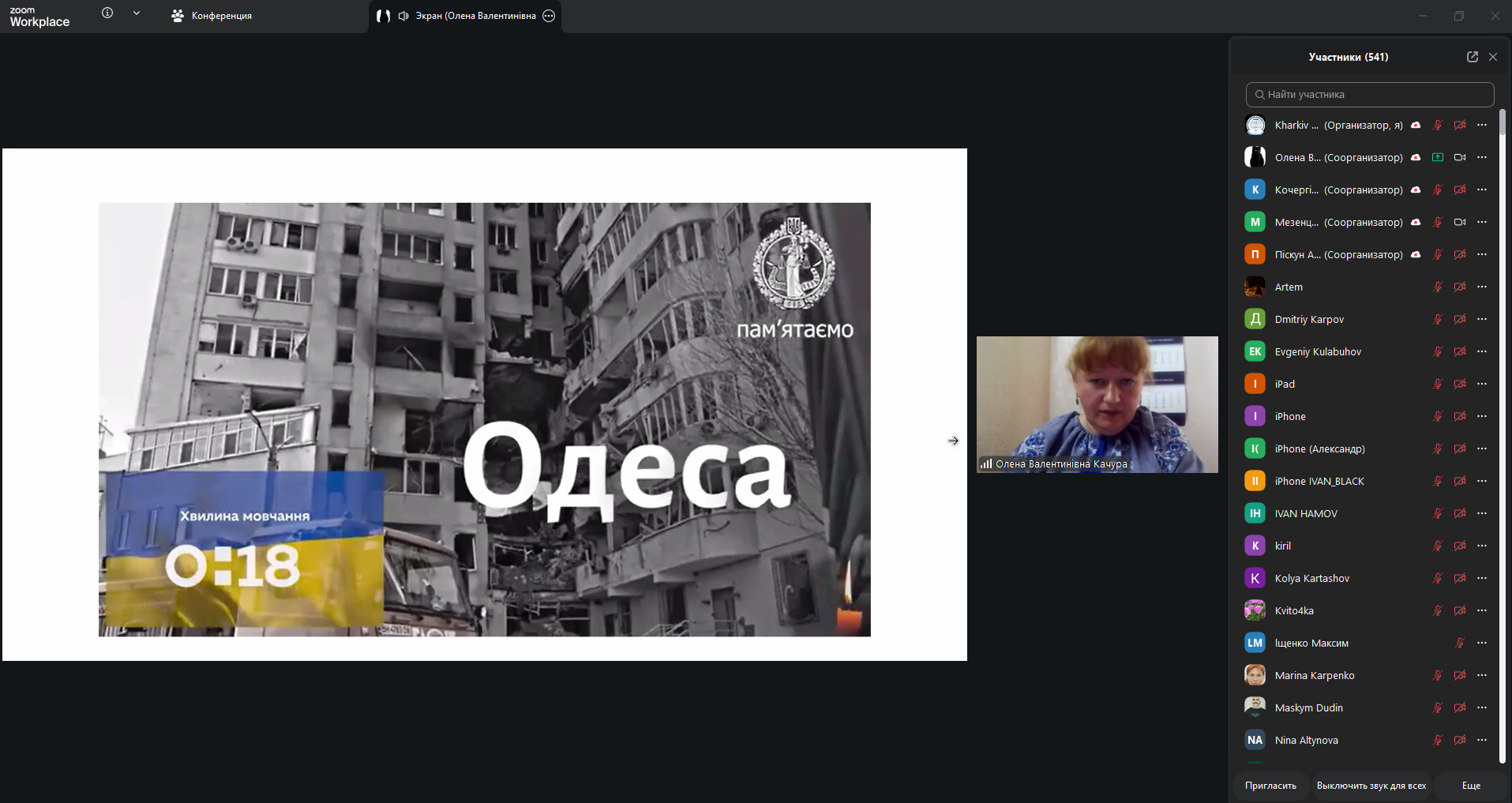Toggle video for Marina Karpenko

pyautogui.click(x=1460, y=675)
